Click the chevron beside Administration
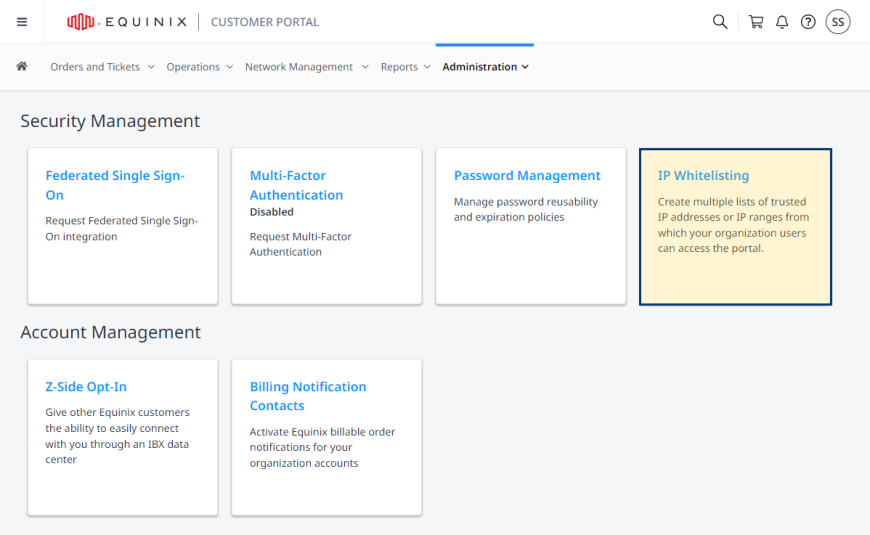The image size is (870, 535). [x=525, y=67]
